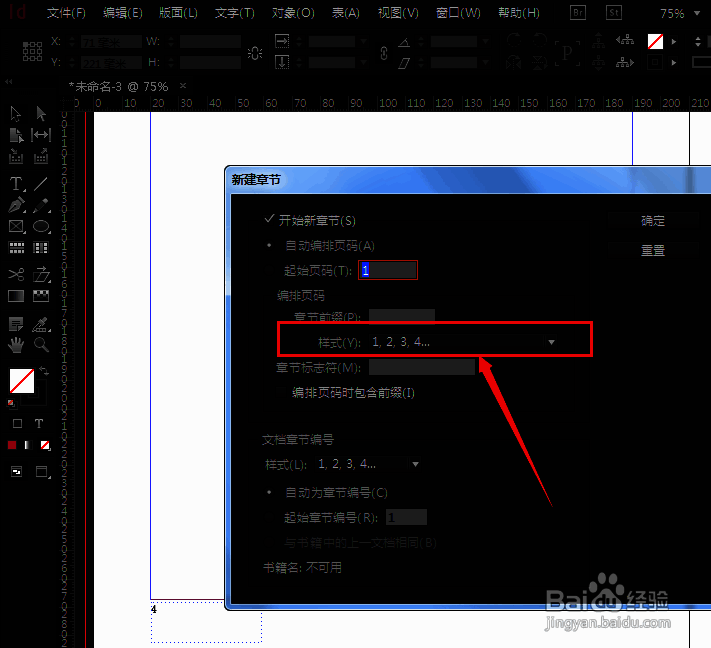Image resolution: width=711 pixels, height=648 pixels.
Task: Select the Zoom magnifier tool
Action: (41, 345)
